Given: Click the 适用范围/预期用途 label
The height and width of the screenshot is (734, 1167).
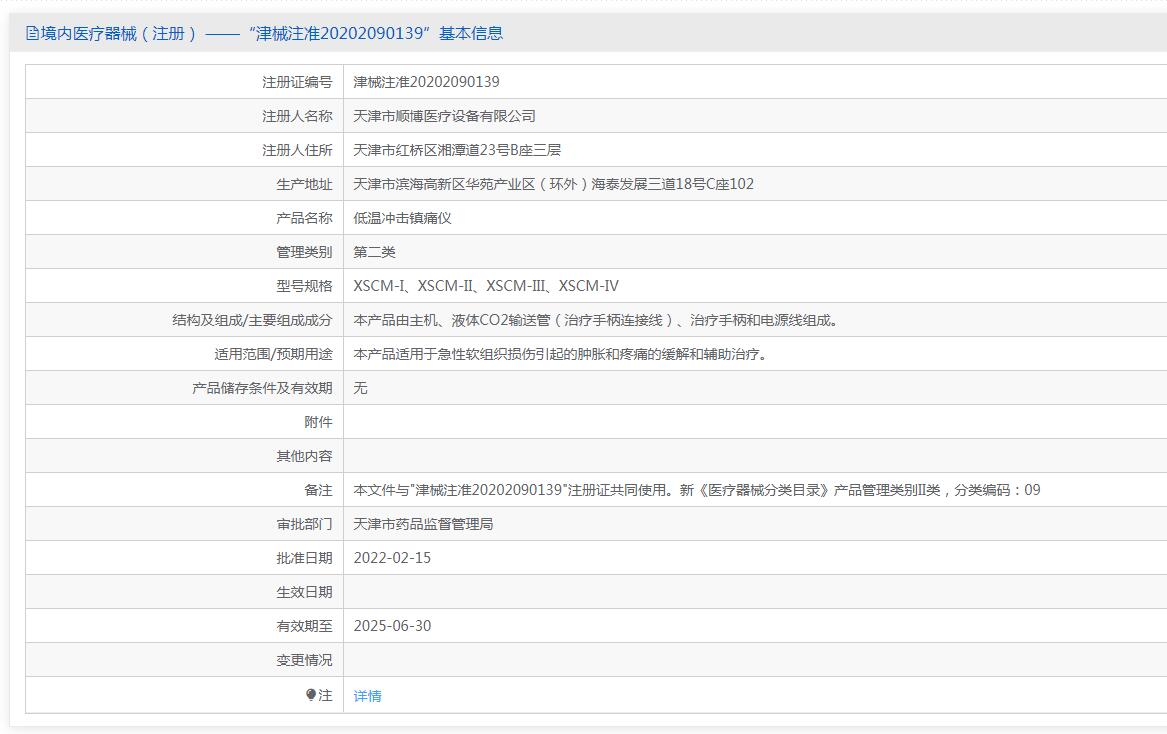Looking at the screenshot, I should click(273, 354).
